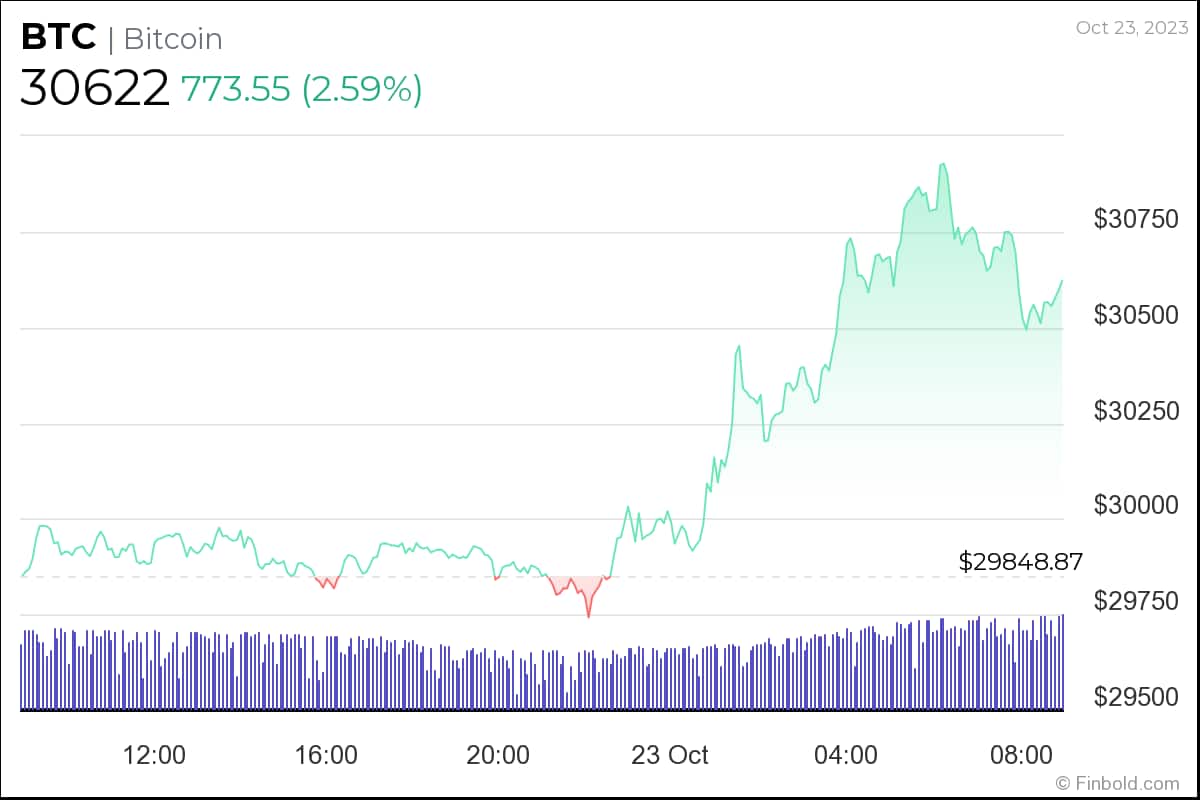Select the Bitcoin name label

(x=173, y=39)
